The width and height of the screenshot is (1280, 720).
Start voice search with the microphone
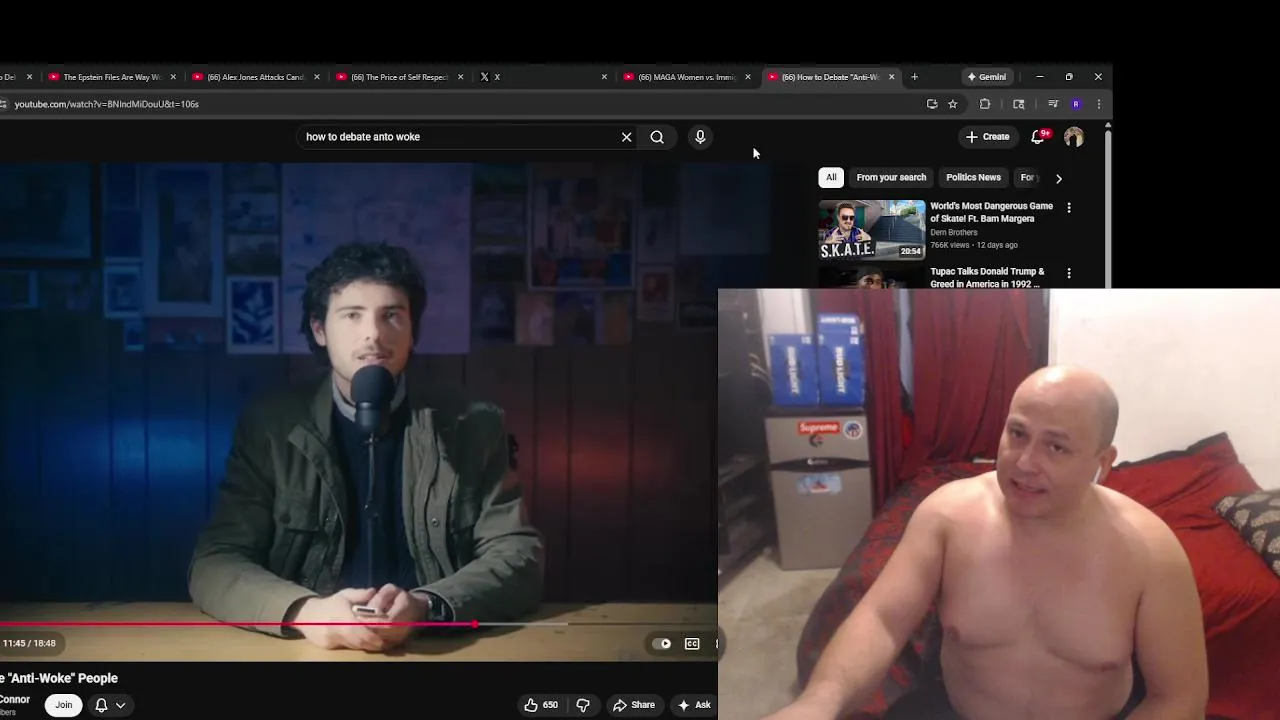point(700,137)
